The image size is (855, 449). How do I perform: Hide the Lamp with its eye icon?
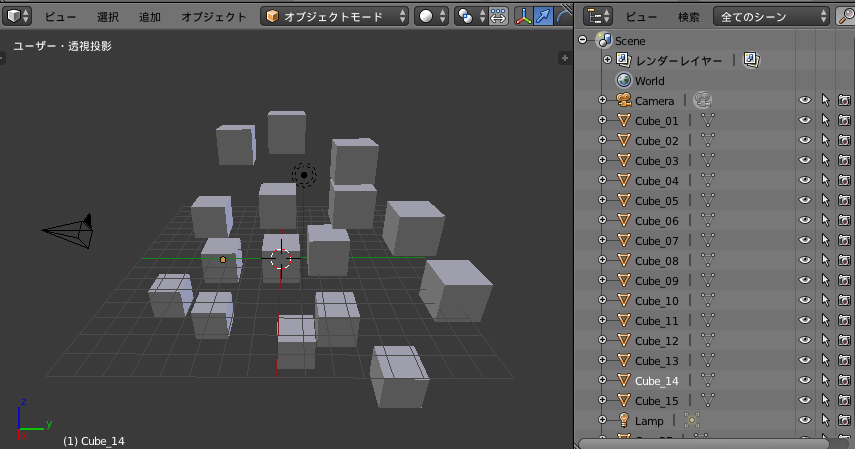coord(805,420)
